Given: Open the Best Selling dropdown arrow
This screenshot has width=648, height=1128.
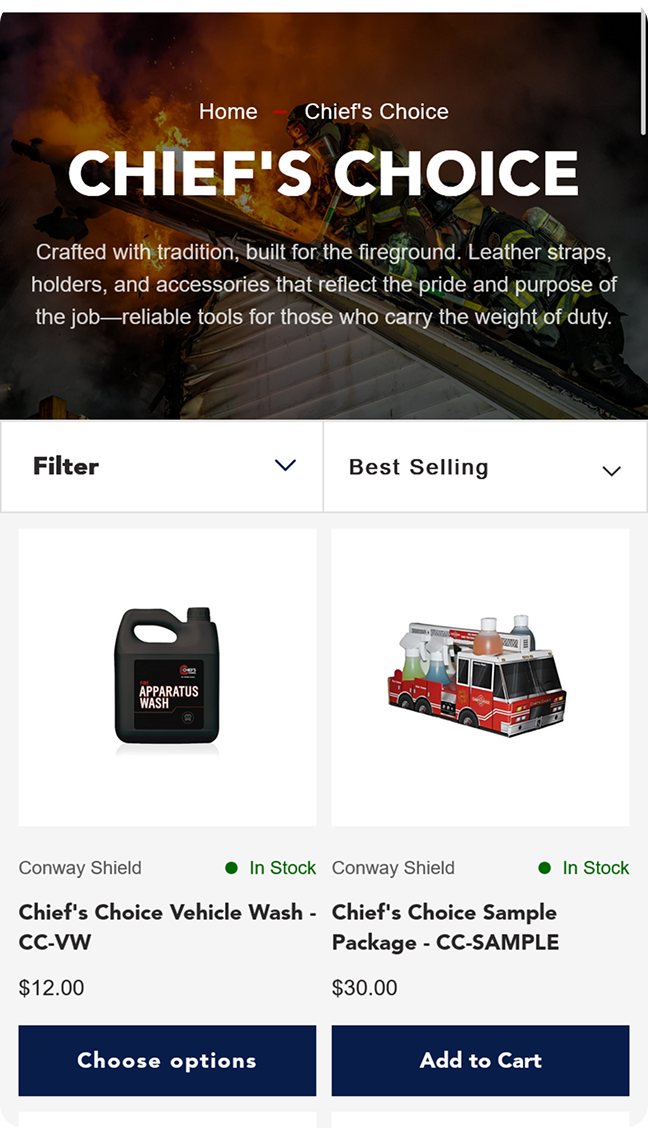Looking at the screenshot, I should coord(611,471).
